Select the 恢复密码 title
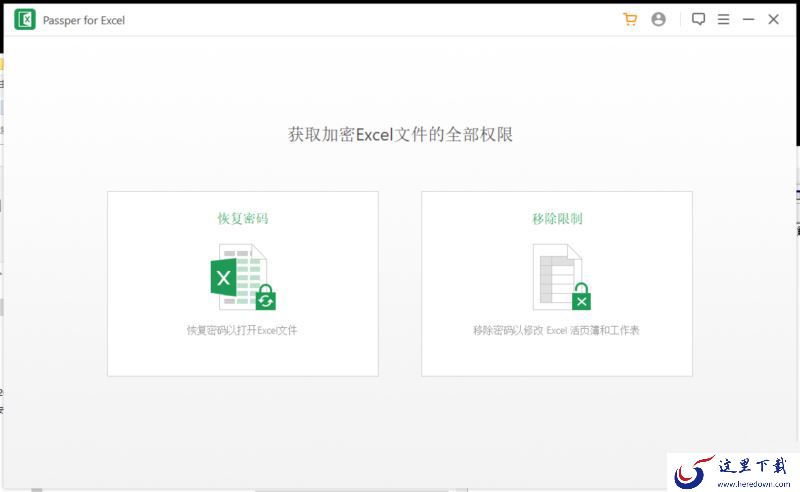The image size is (800, 492). (243, 218)
